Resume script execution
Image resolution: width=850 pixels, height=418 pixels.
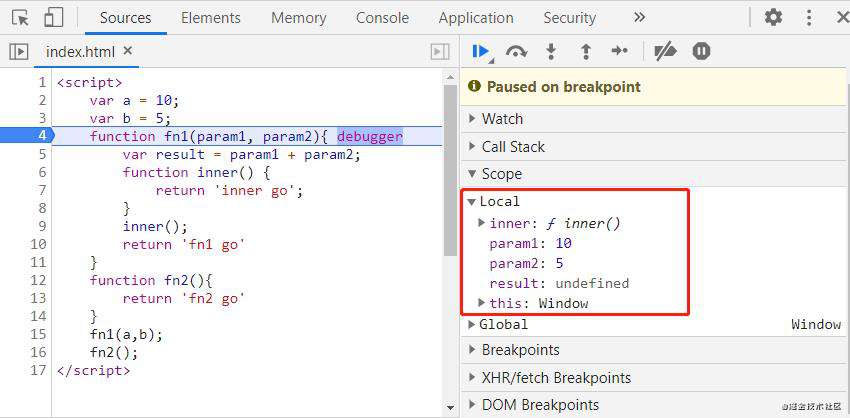point(481,52)
